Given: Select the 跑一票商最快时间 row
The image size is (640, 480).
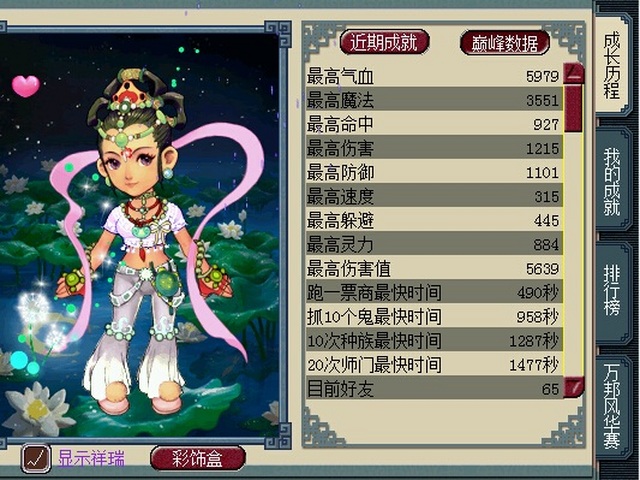Looking at the screenshot, I should (434, 292).
